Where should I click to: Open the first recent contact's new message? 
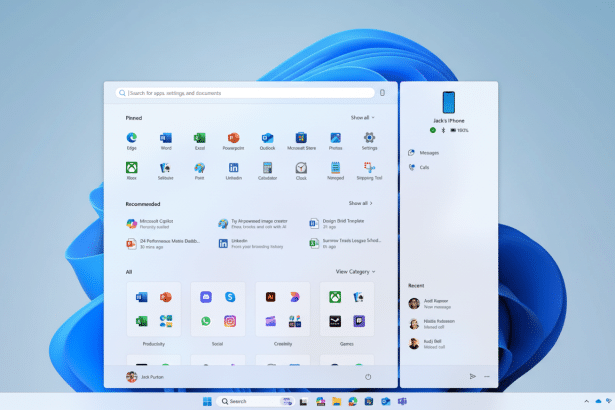[x=430, y=304]
